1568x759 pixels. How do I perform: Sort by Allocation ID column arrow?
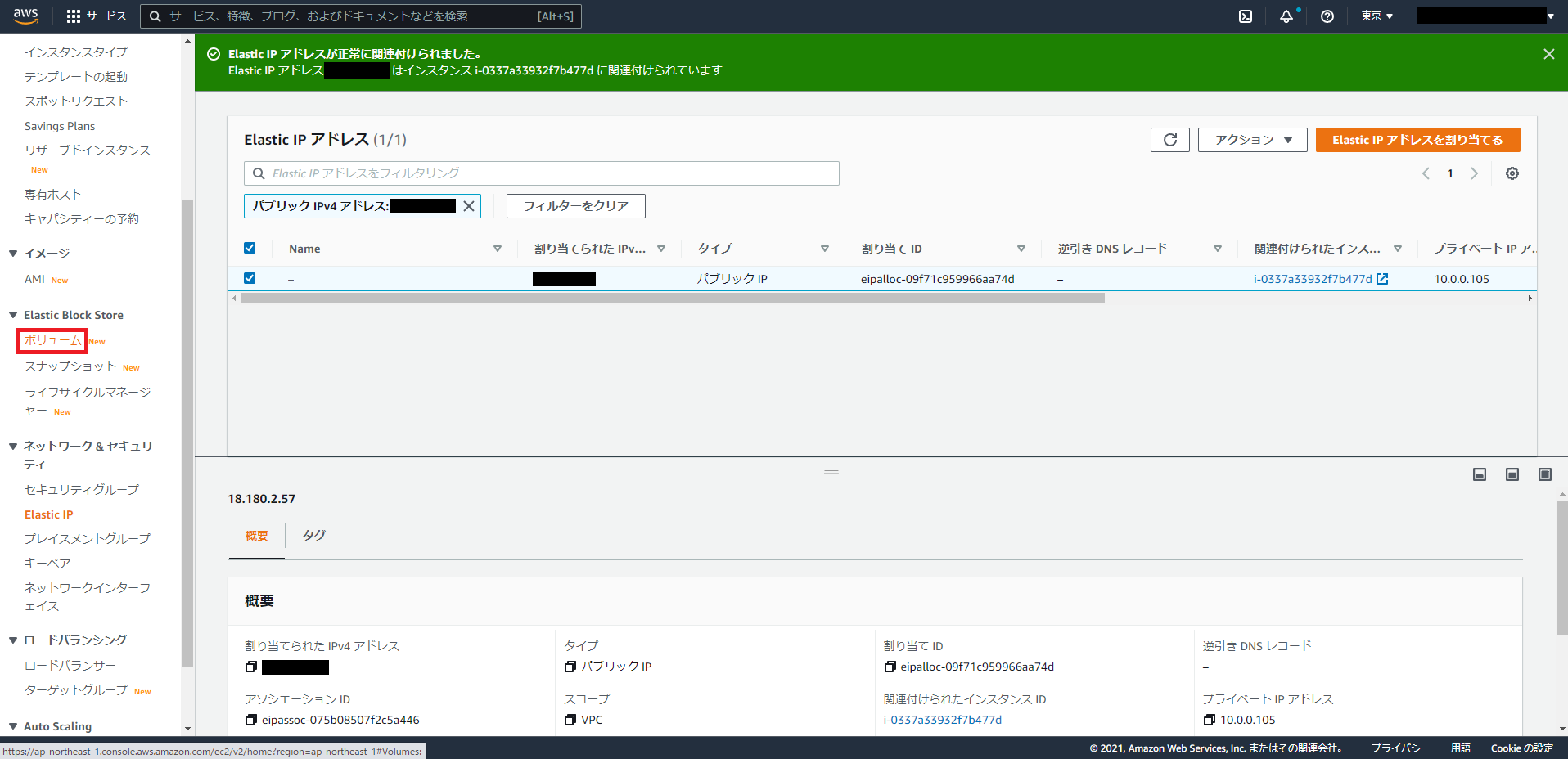(1021, 249)
